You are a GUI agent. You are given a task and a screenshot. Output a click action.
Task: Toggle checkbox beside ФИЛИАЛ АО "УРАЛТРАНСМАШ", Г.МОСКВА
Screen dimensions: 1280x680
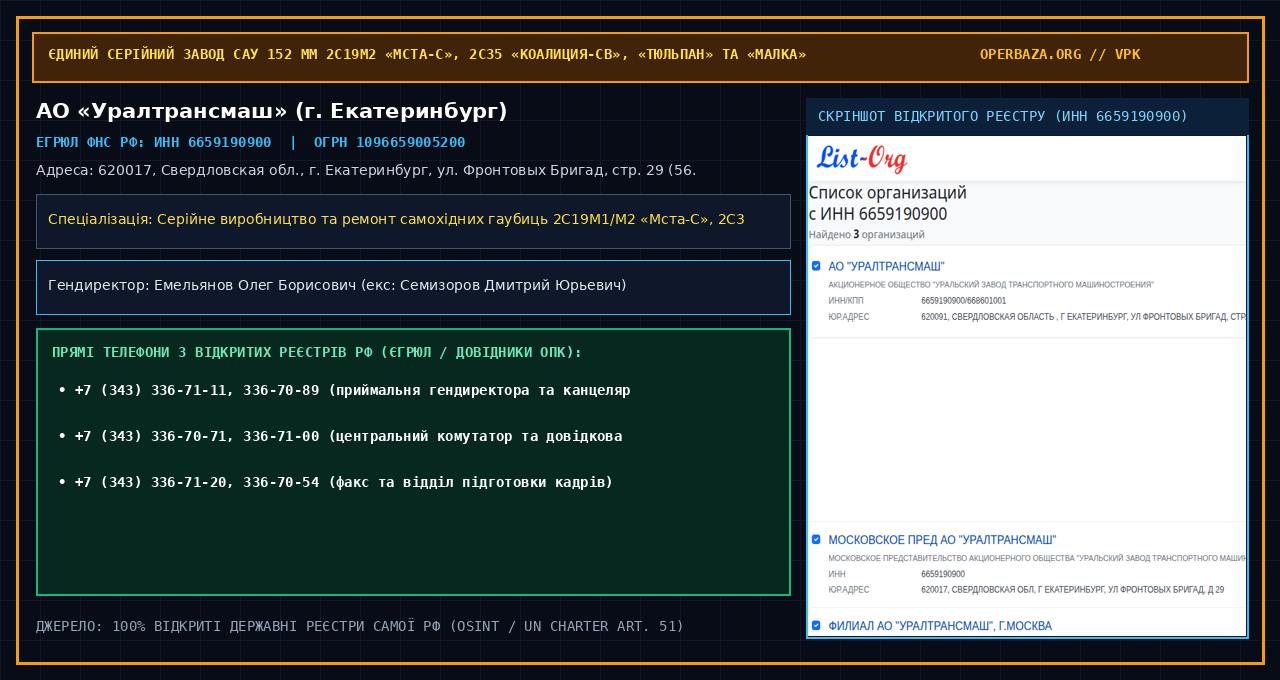click(x=816, y=626)
